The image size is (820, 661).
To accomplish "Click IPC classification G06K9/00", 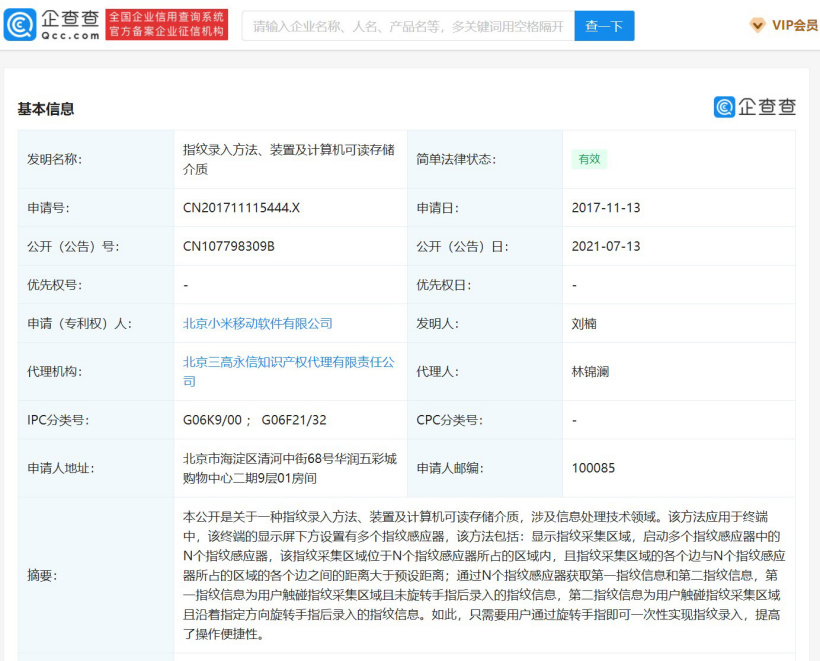I will click(213, 420).
